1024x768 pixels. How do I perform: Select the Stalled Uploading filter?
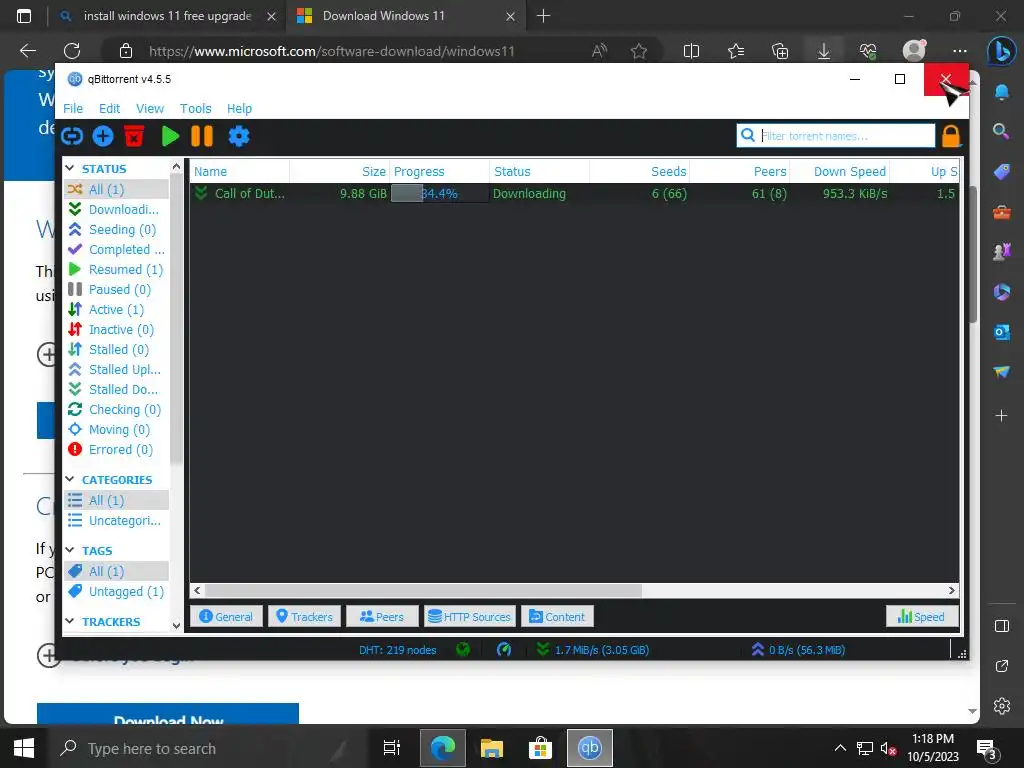pos(116,370)
